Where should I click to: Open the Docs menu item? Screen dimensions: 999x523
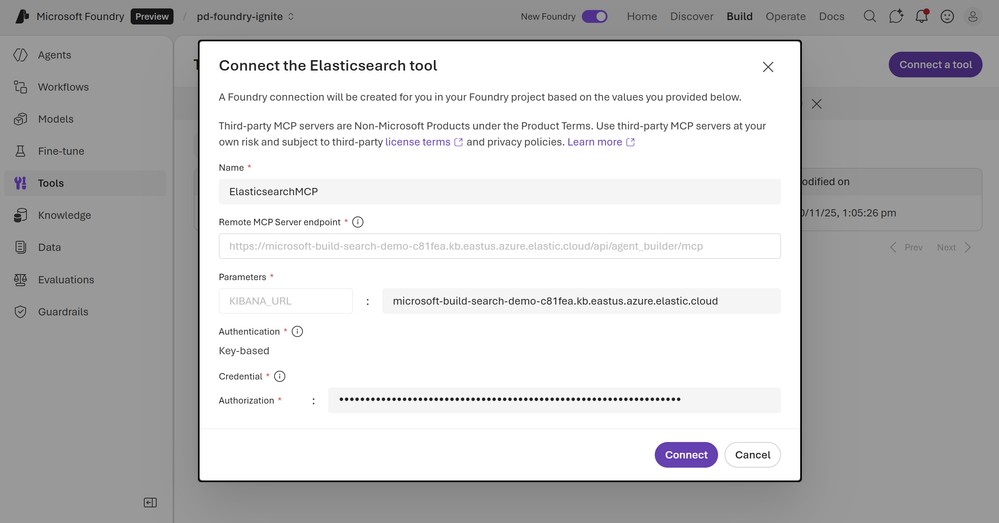point(831,17)
